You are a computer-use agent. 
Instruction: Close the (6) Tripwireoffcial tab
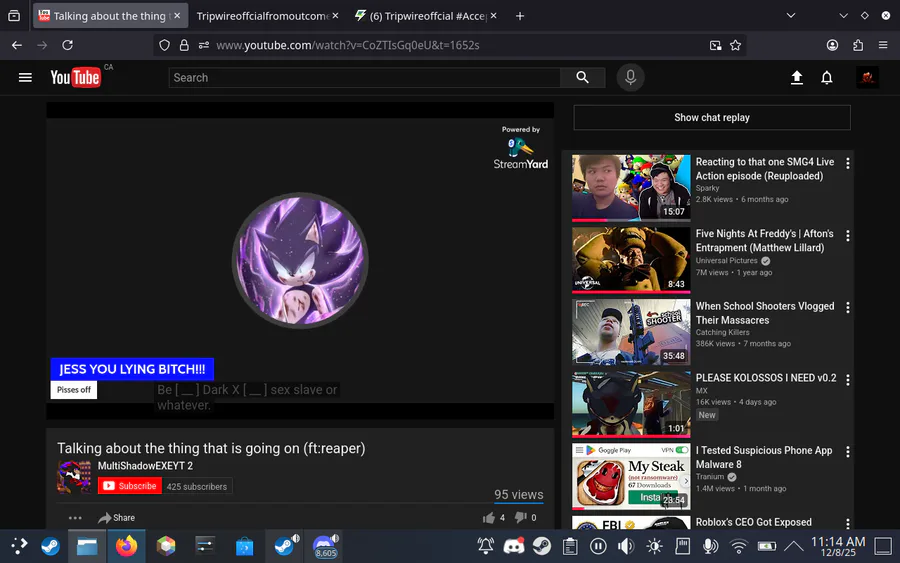pyautogui.click(x=494, y=15)
